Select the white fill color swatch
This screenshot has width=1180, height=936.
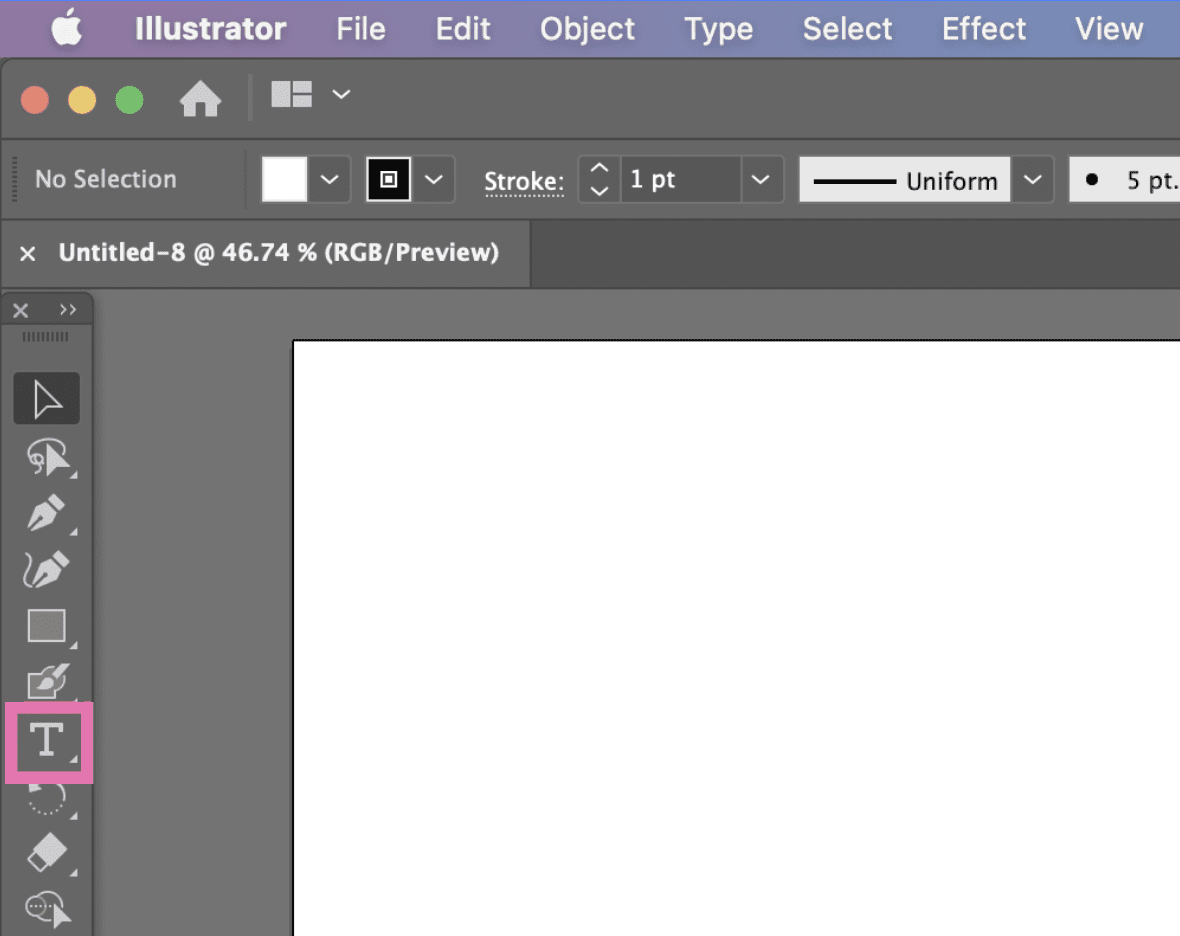[x=283, y=179]
